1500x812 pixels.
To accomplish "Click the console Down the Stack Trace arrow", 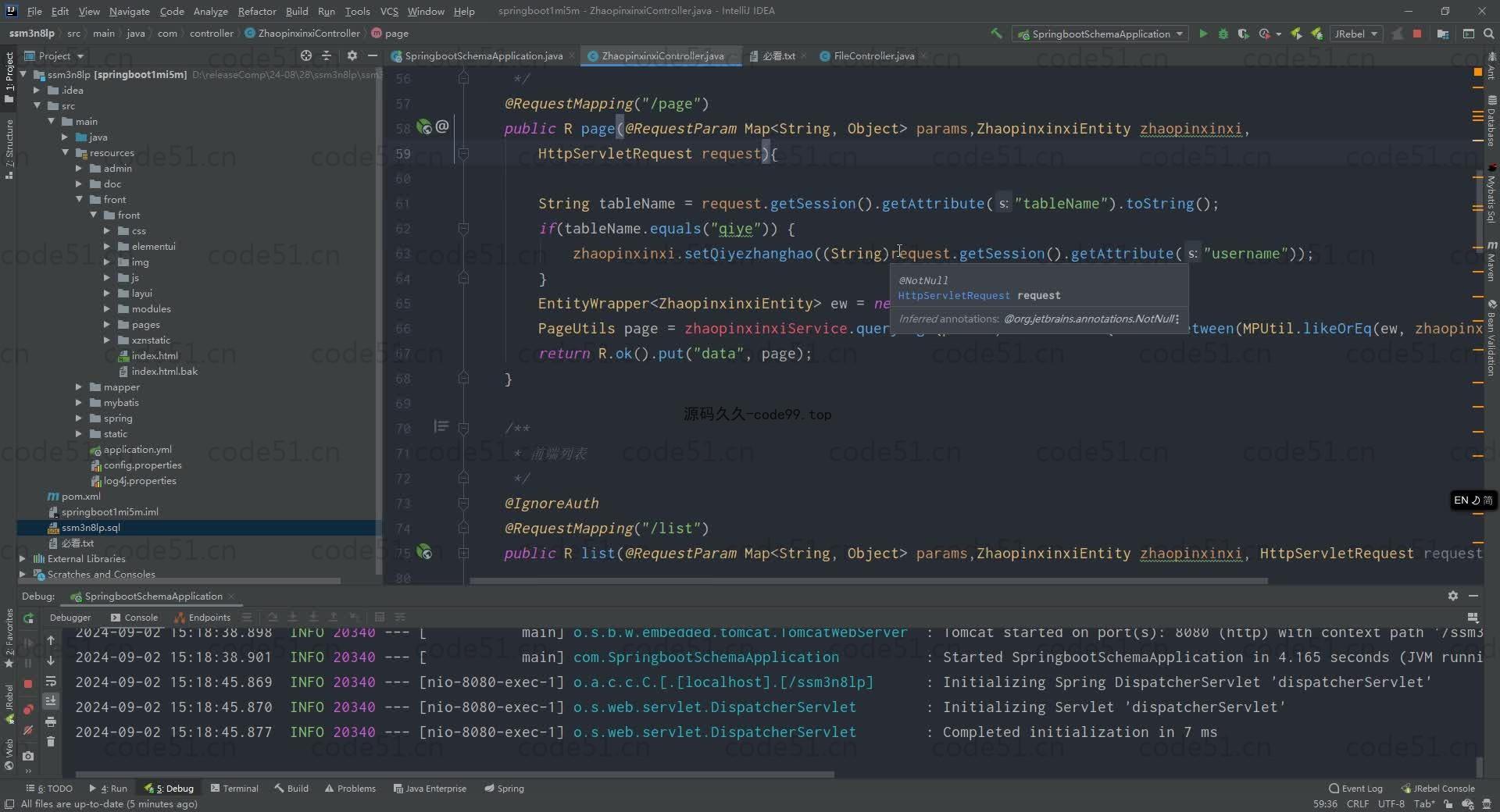I will point(51,661).
